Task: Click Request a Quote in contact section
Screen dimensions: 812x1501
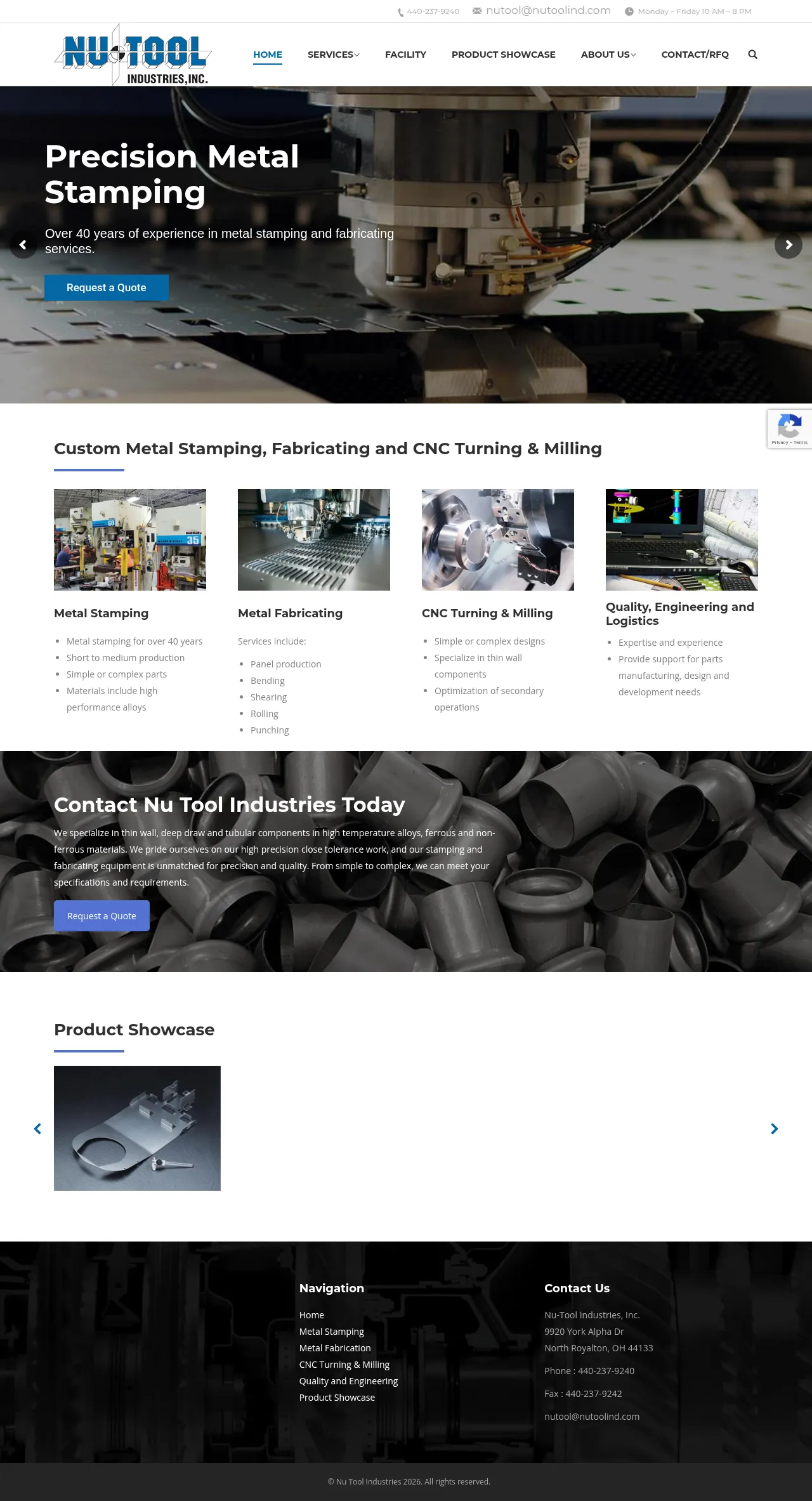Action: tap(101, 916)
